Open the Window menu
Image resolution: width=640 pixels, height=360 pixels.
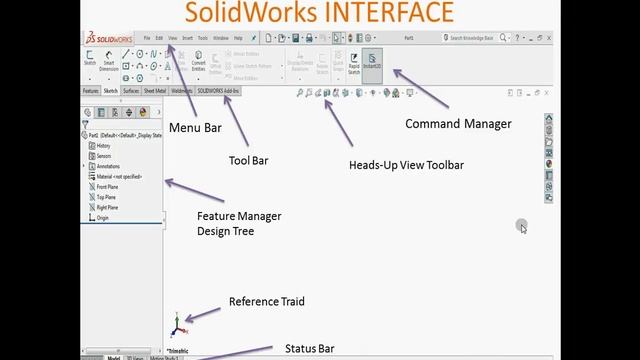[221, 38]
